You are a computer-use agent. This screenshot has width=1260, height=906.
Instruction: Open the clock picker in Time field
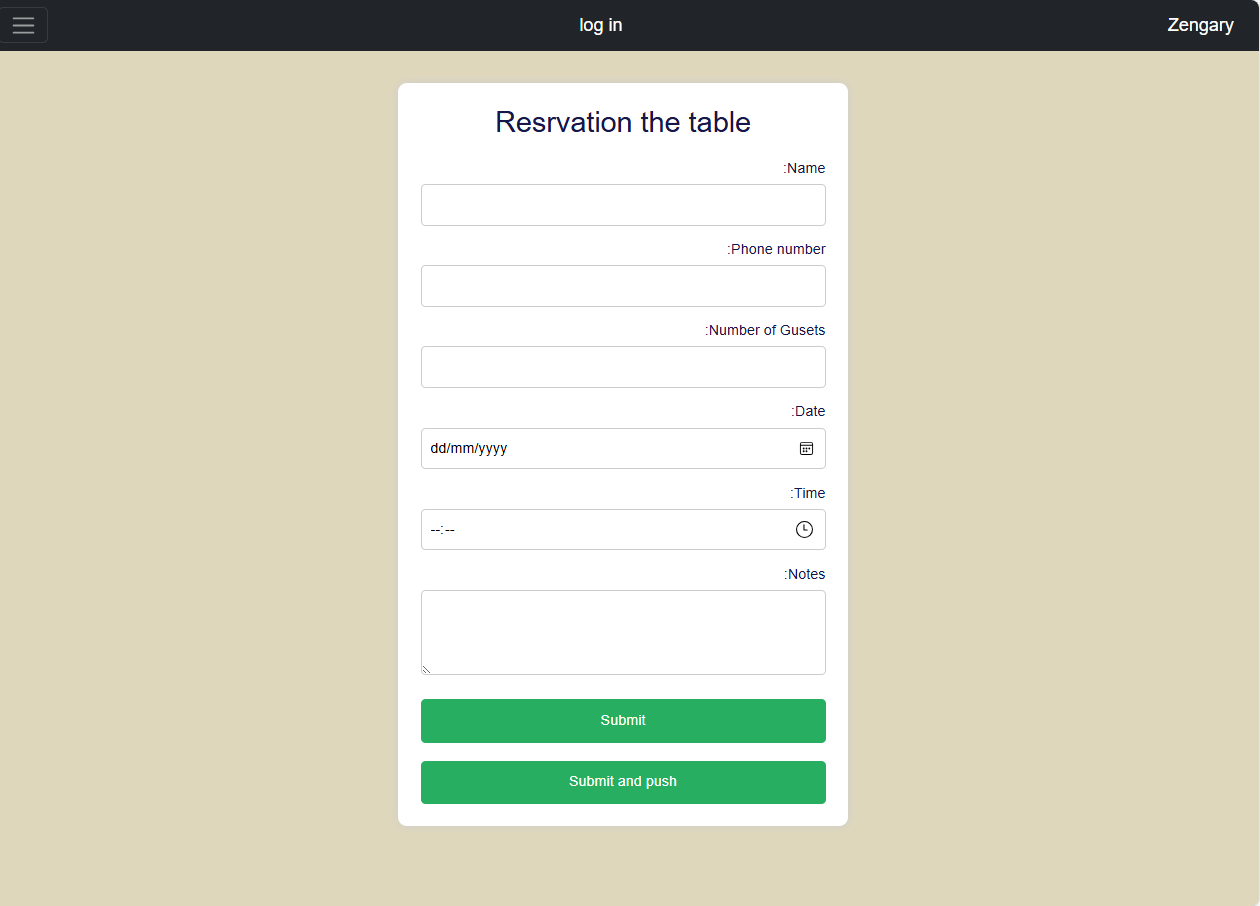pyautogui.click(x=804, y=529)
